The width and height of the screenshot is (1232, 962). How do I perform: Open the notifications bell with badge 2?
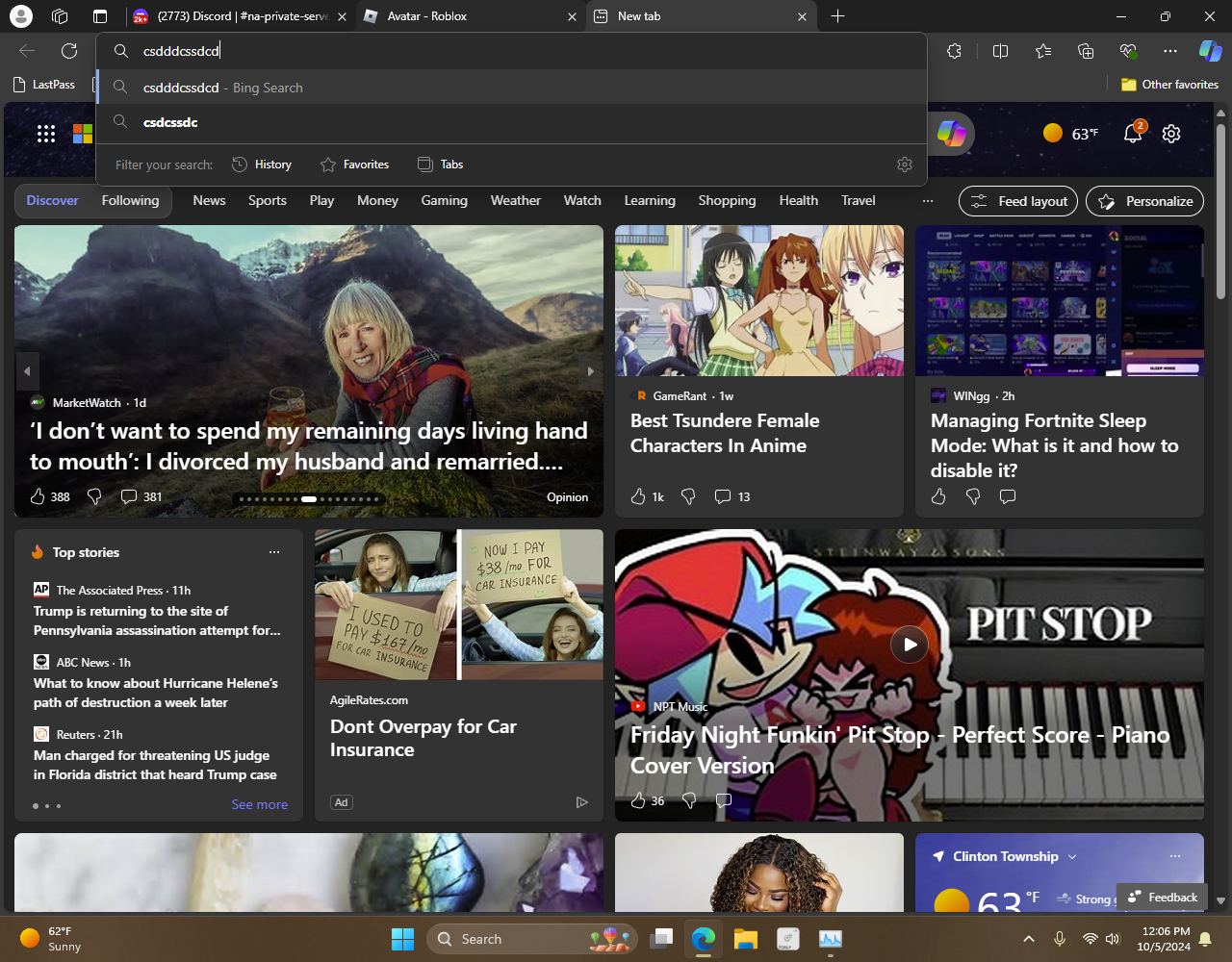(1134, 133)
